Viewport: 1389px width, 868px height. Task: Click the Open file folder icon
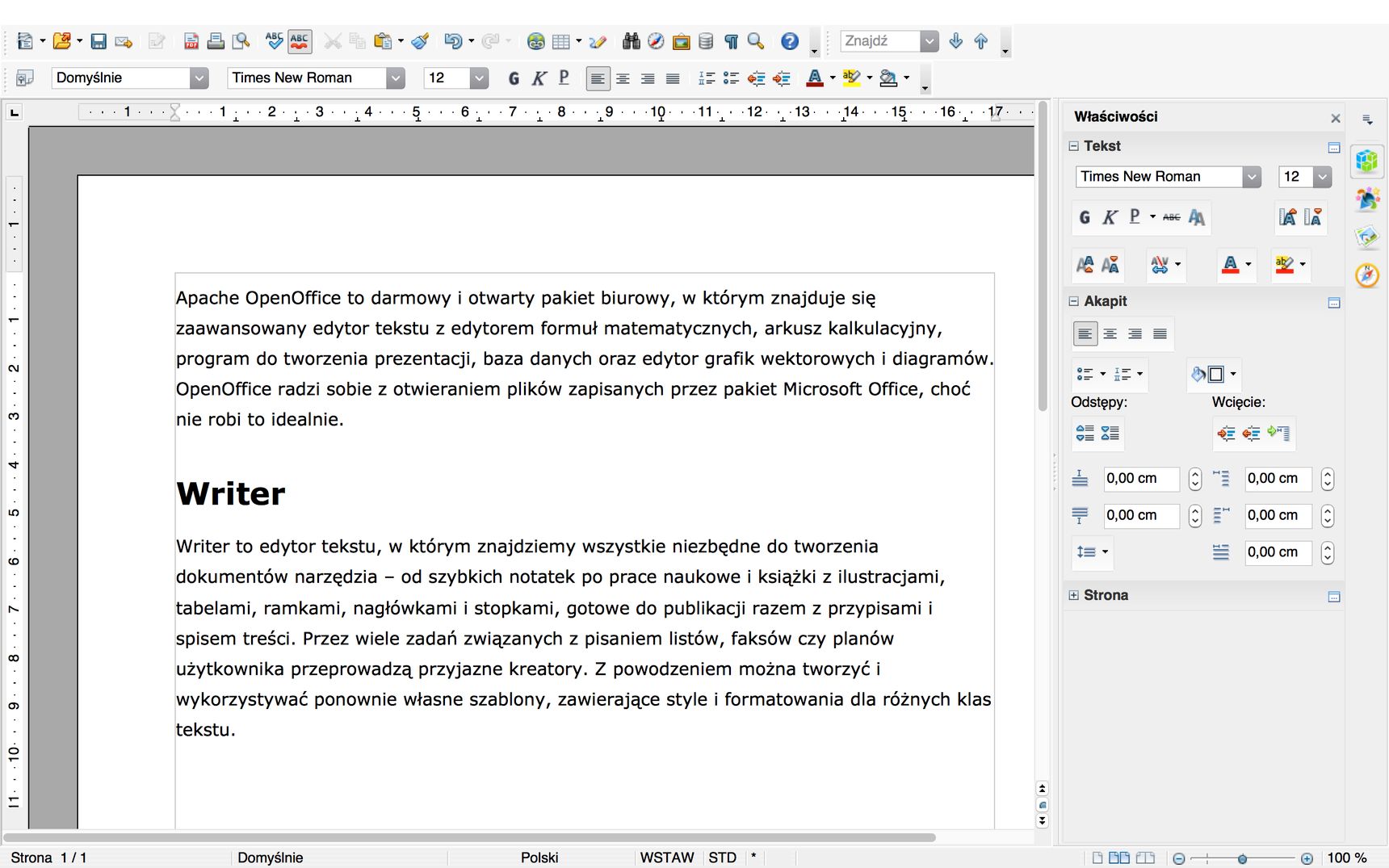tap(61, 41)
